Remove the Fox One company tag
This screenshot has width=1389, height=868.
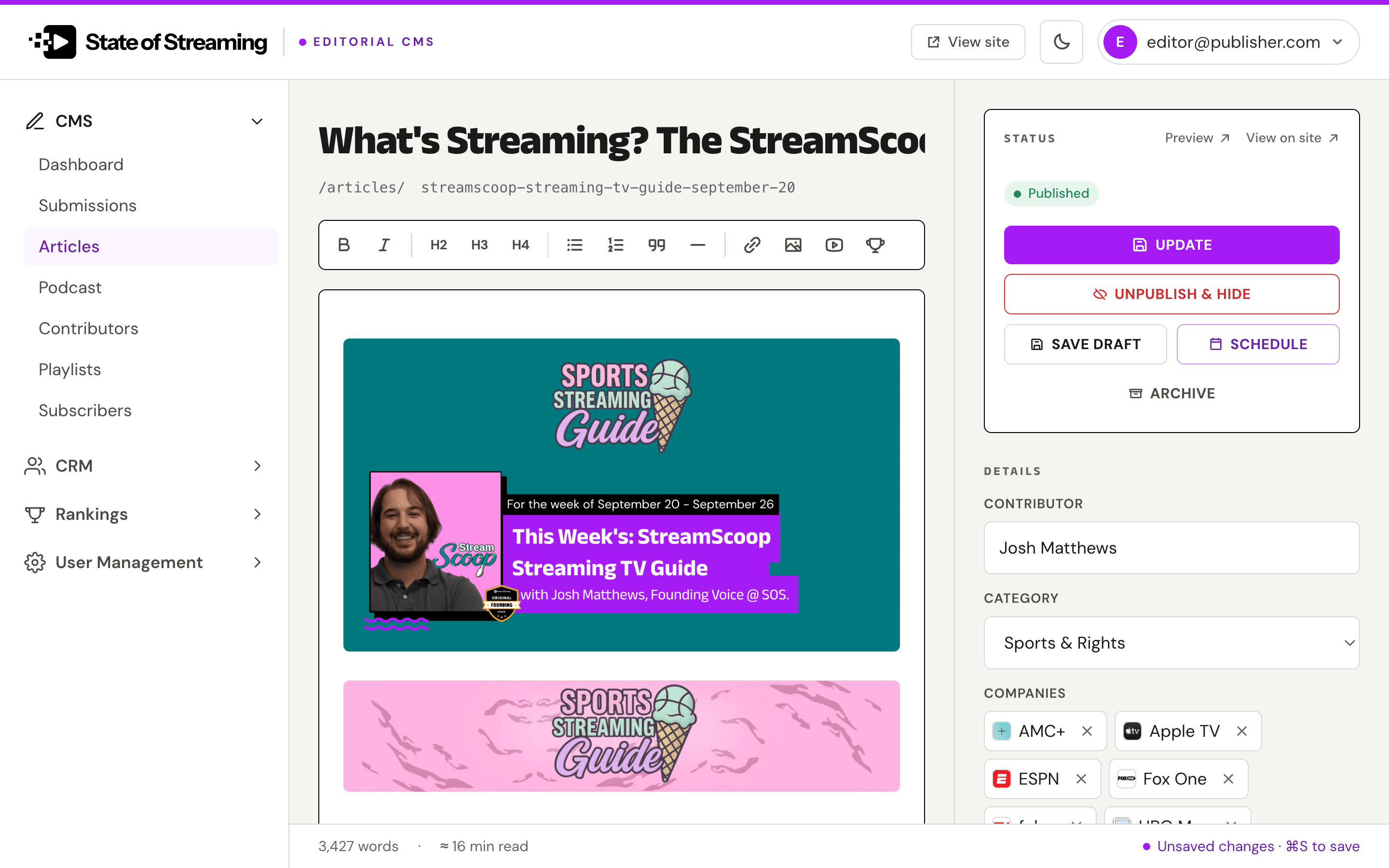1228,778
